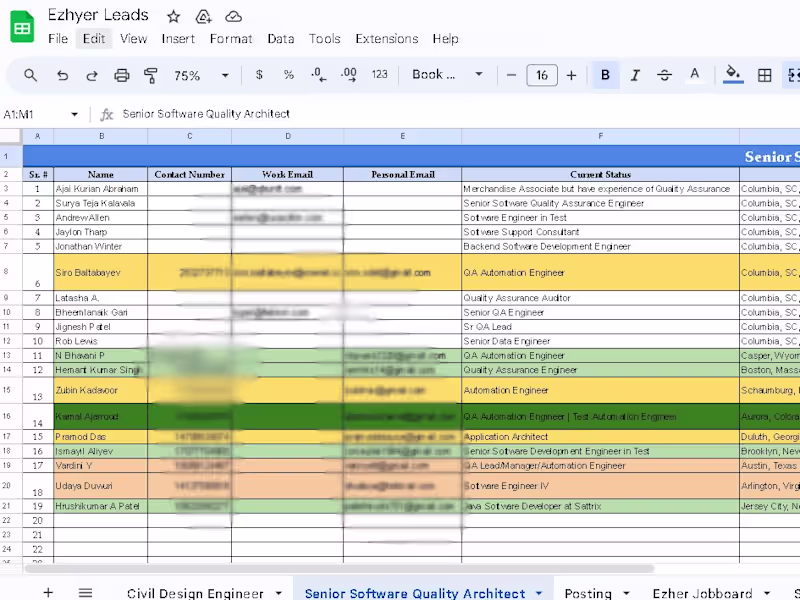Open the borders tool icon
800x600 pixels.
[765, 75]
